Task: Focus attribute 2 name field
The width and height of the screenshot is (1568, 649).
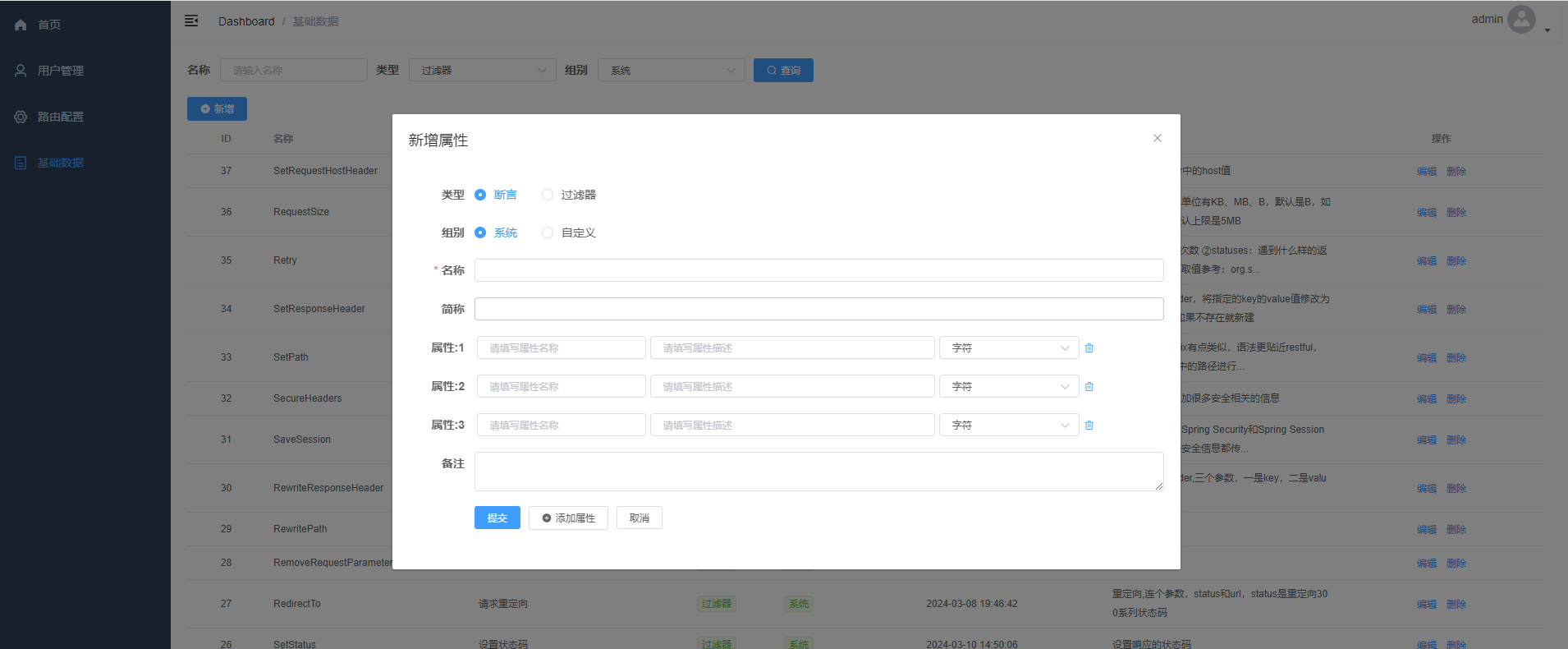Action: pyautogui.click(x=562, y=387)
